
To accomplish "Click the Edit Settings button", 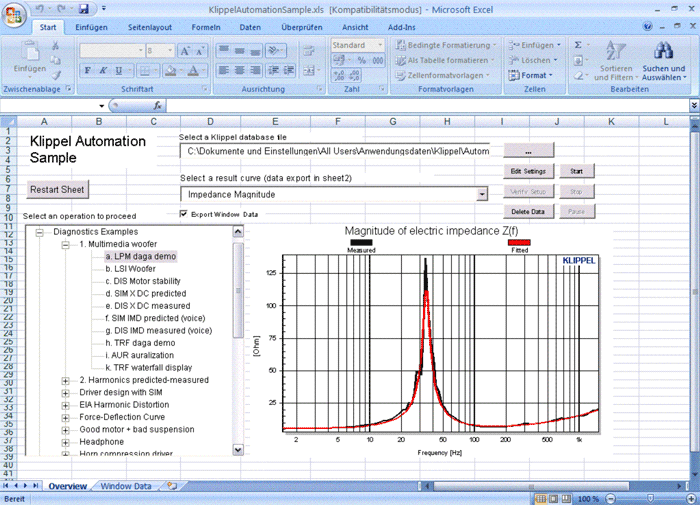I will tap(528, 171).
